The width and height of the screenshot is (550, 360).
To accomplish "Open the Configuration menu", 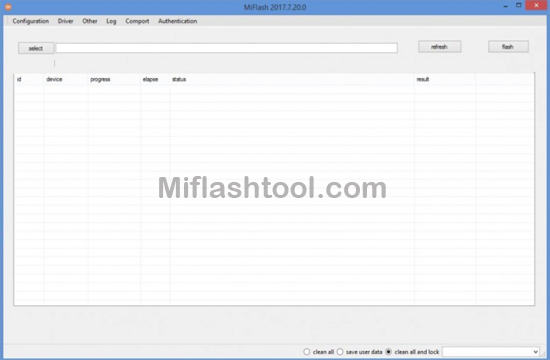I will [x=31, y=21].
